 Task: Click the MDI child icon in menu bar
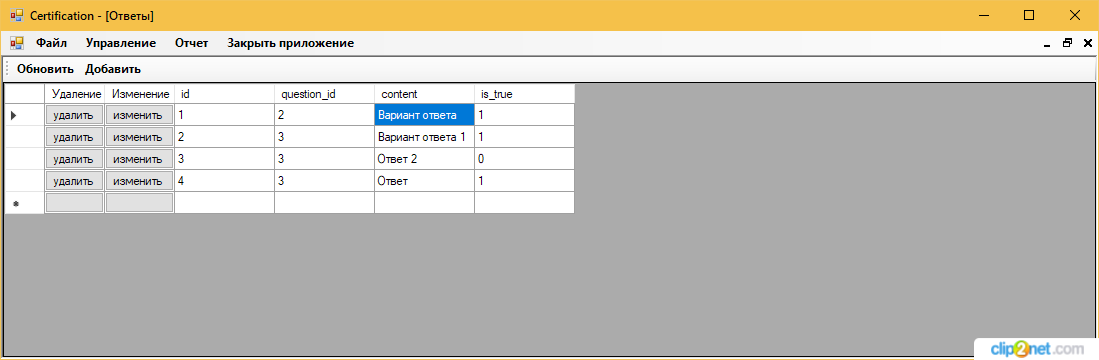pos(17,43)
